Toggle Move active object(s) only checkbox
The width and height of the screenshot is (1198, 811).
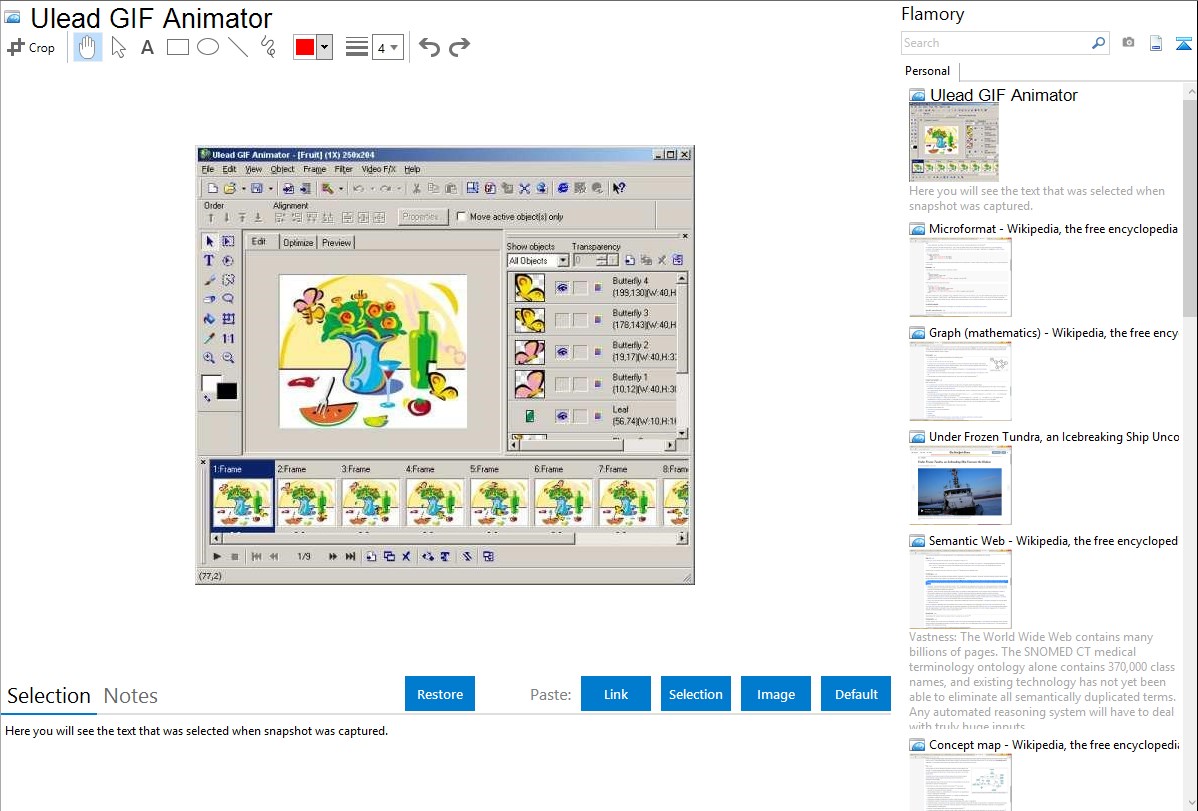[461, 216]
